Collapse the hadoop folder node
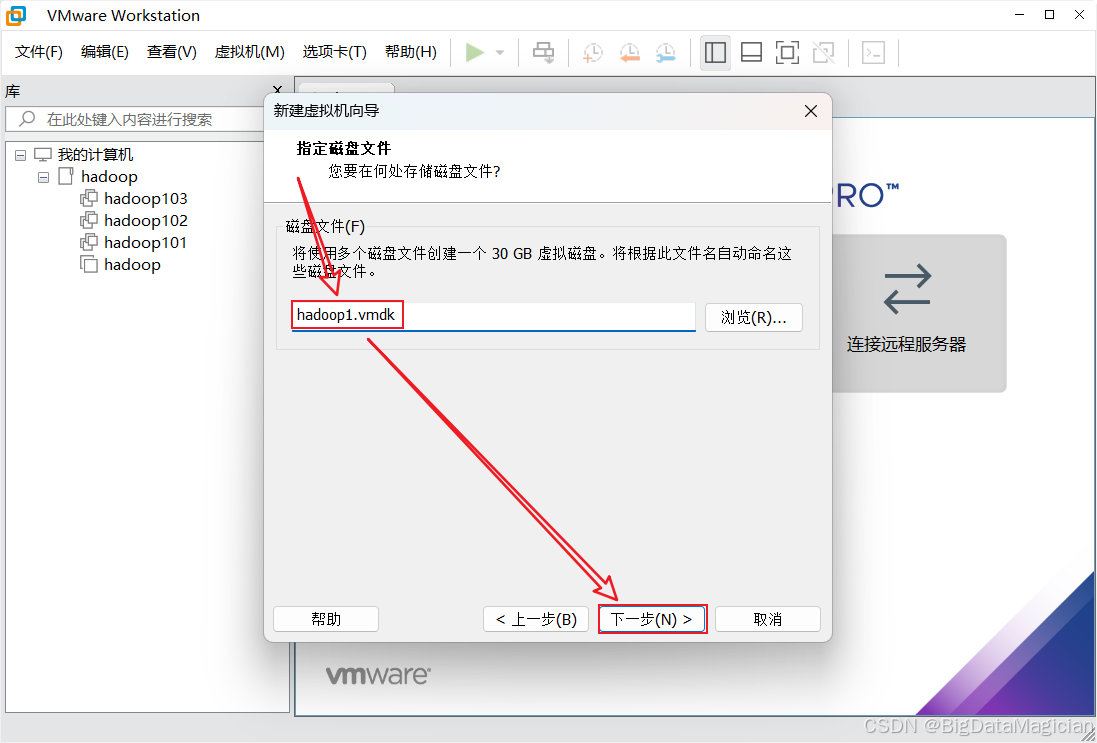The height and width of the screenshot is (743, 1097). 43,177
